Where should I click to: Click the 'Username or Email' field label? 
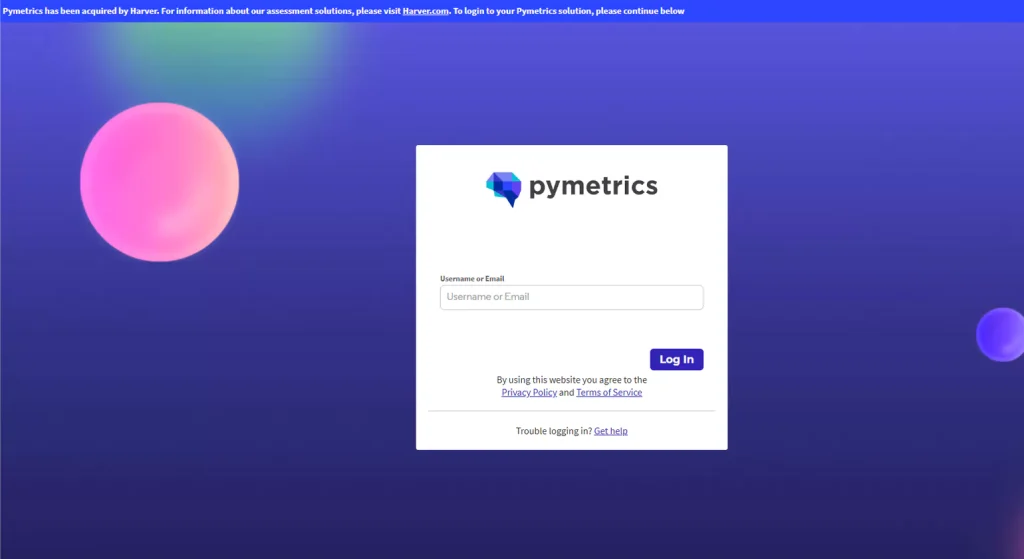click(472, 278)
